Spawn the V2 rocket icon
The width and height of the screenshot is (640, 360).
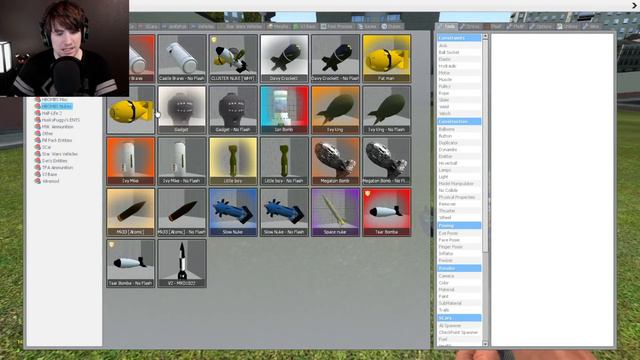(182, 263)
